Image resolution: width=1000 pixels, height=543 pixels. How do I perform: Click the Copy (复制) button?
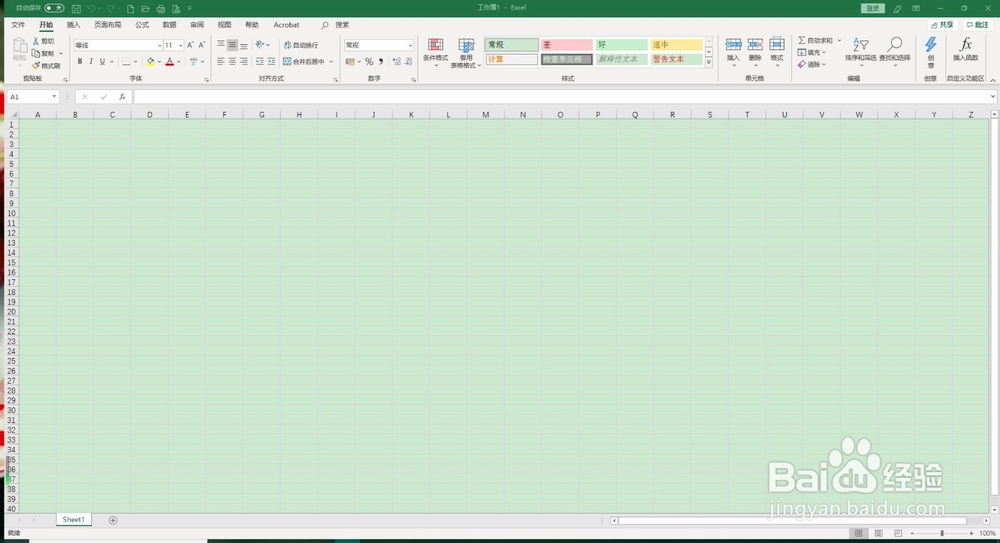click(x=43, y=54)
